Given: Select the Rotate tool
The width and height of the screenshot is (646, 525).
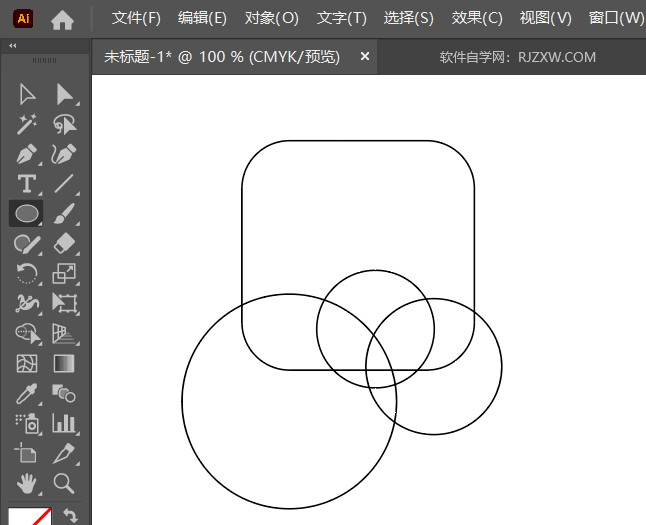Looking at the screenshot, I should click(x=27, y=274).
